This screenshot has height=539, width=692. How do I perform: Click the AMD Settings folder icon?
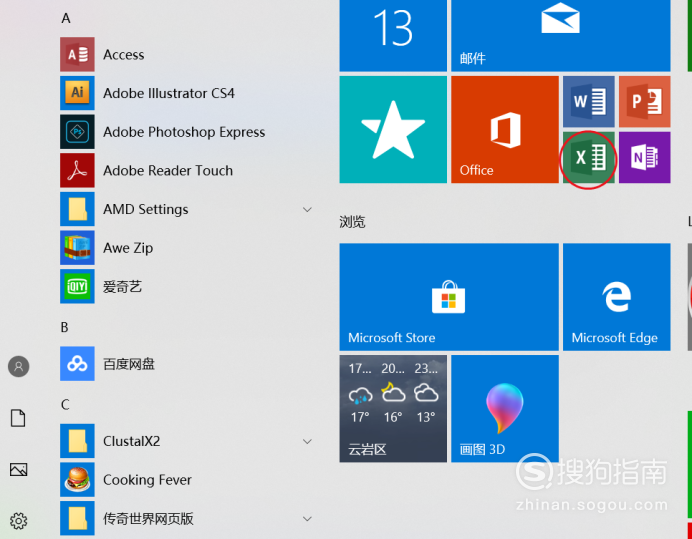77,209
